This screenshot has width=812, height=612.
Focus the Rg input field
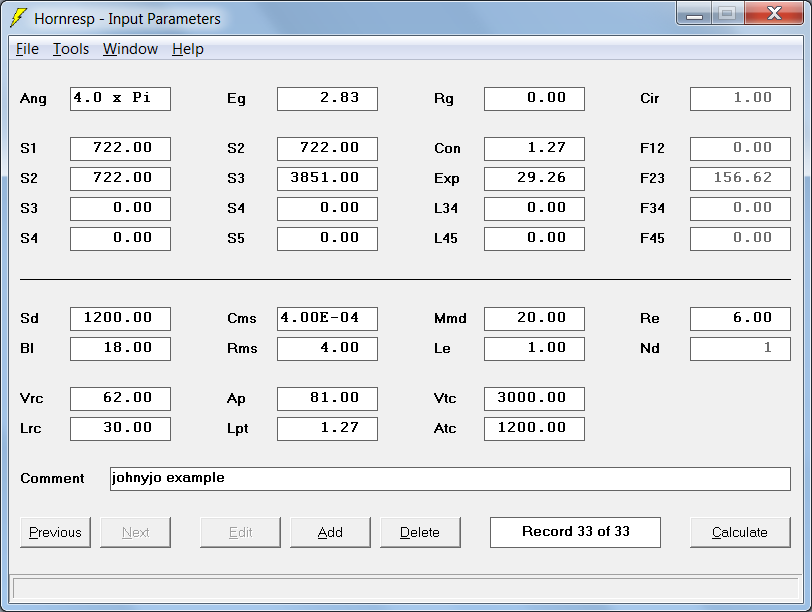point(534,99)
